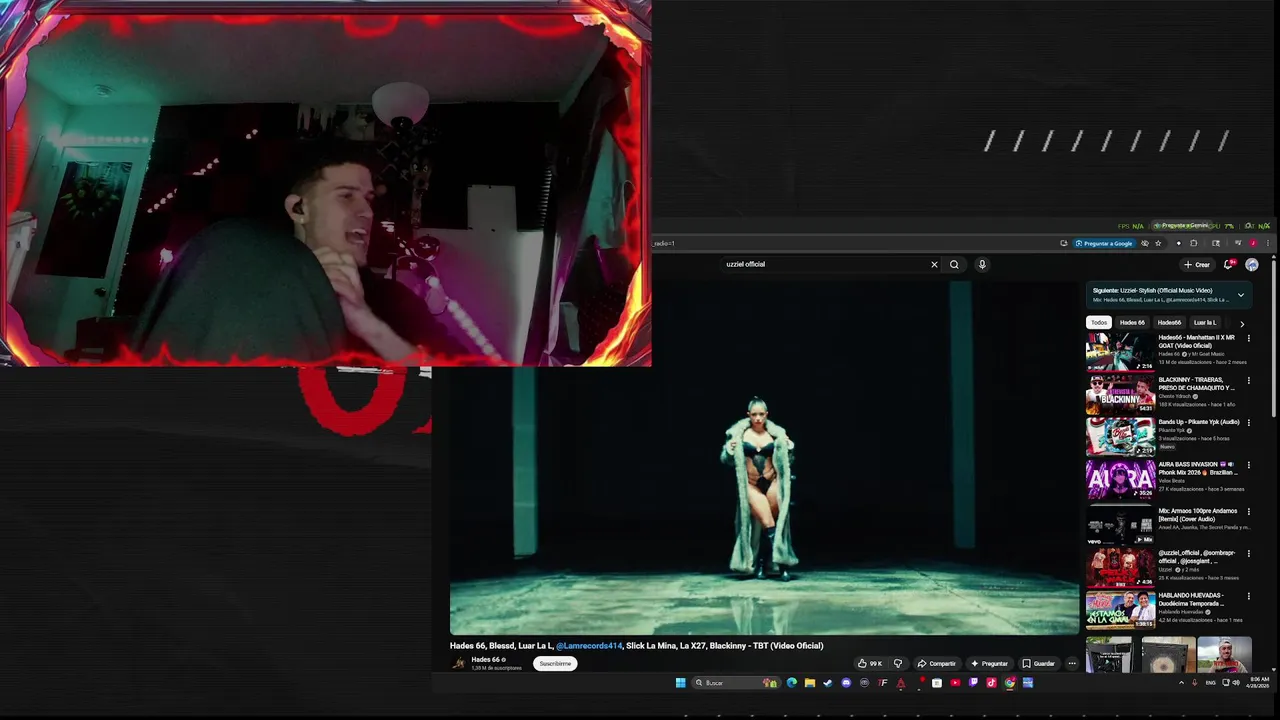The image size is (1280, 720).
Task: Select the Hades 66 filter chip
Action: [1132, 322]
